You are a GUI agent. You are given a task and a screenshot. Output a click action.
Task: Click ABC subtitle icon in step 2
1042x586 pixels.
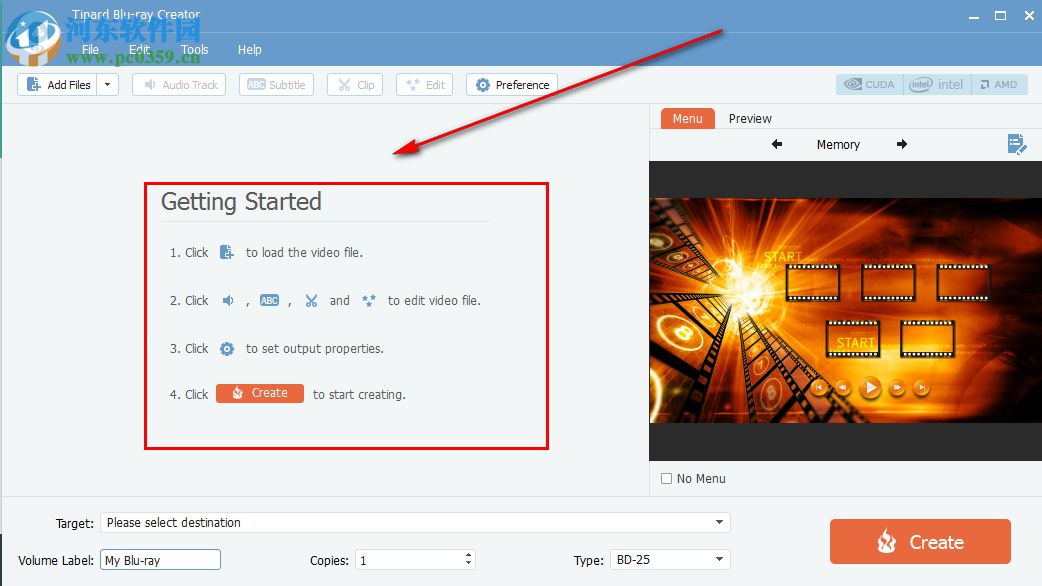(x=269, y=300)
